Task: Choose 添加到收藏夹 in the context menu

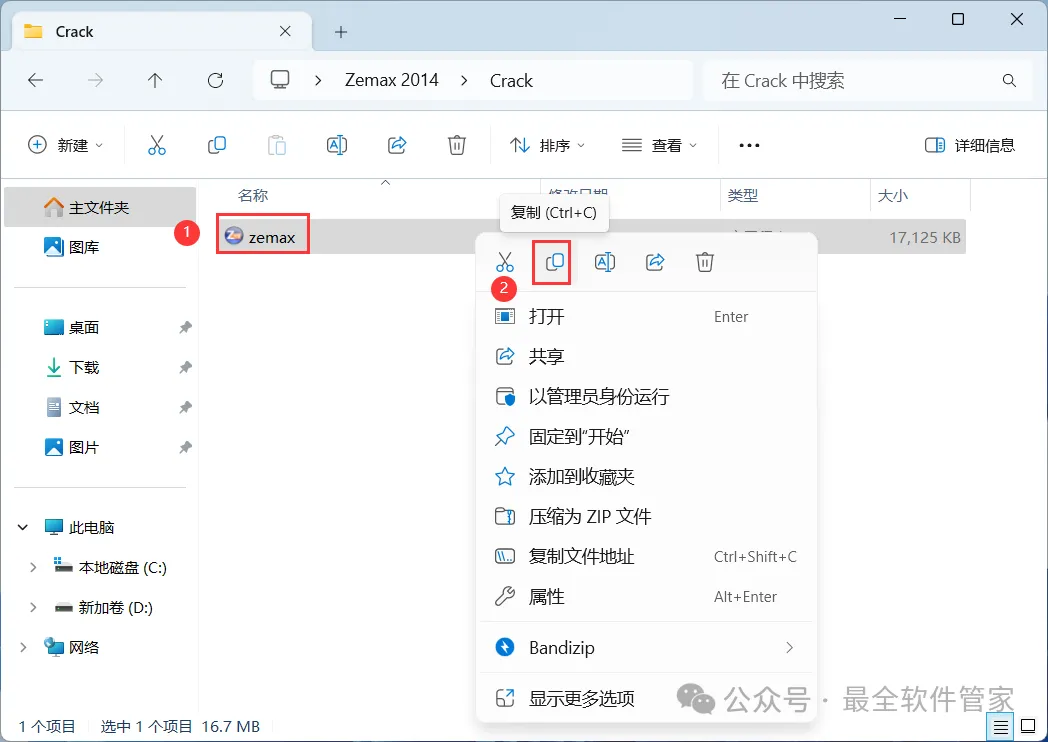Action: (646, 477)
